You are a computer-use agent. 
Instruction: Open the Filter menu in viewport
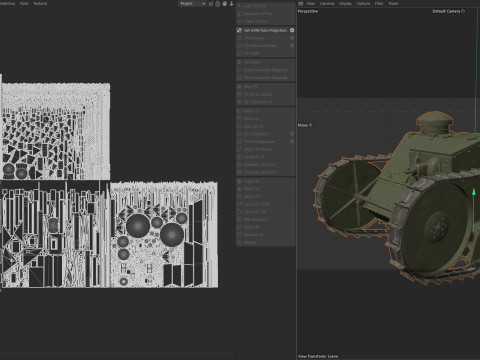[x=379, y=4]
